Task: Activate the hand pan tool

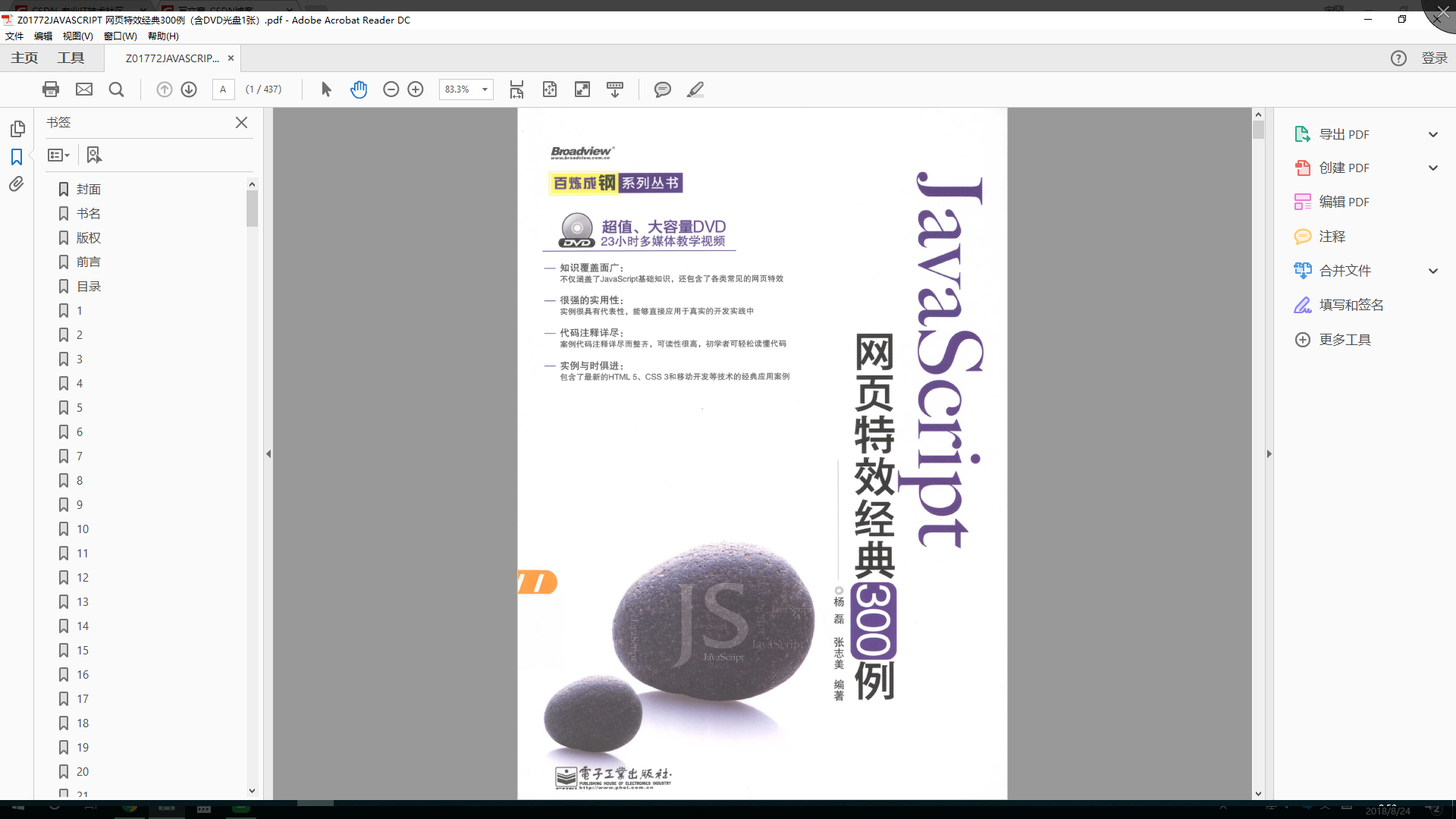Action: pyautogui.click(x=359, y=89)
